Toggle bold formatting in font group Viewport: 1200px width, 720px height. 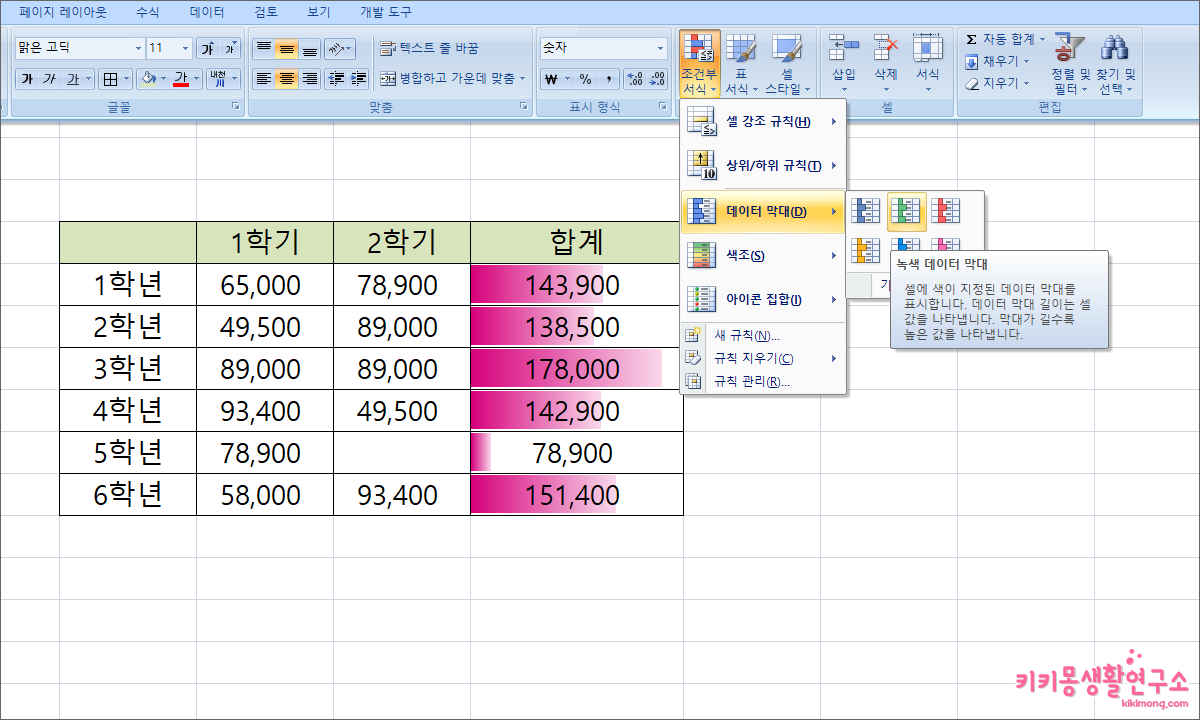tap(27, 79)
